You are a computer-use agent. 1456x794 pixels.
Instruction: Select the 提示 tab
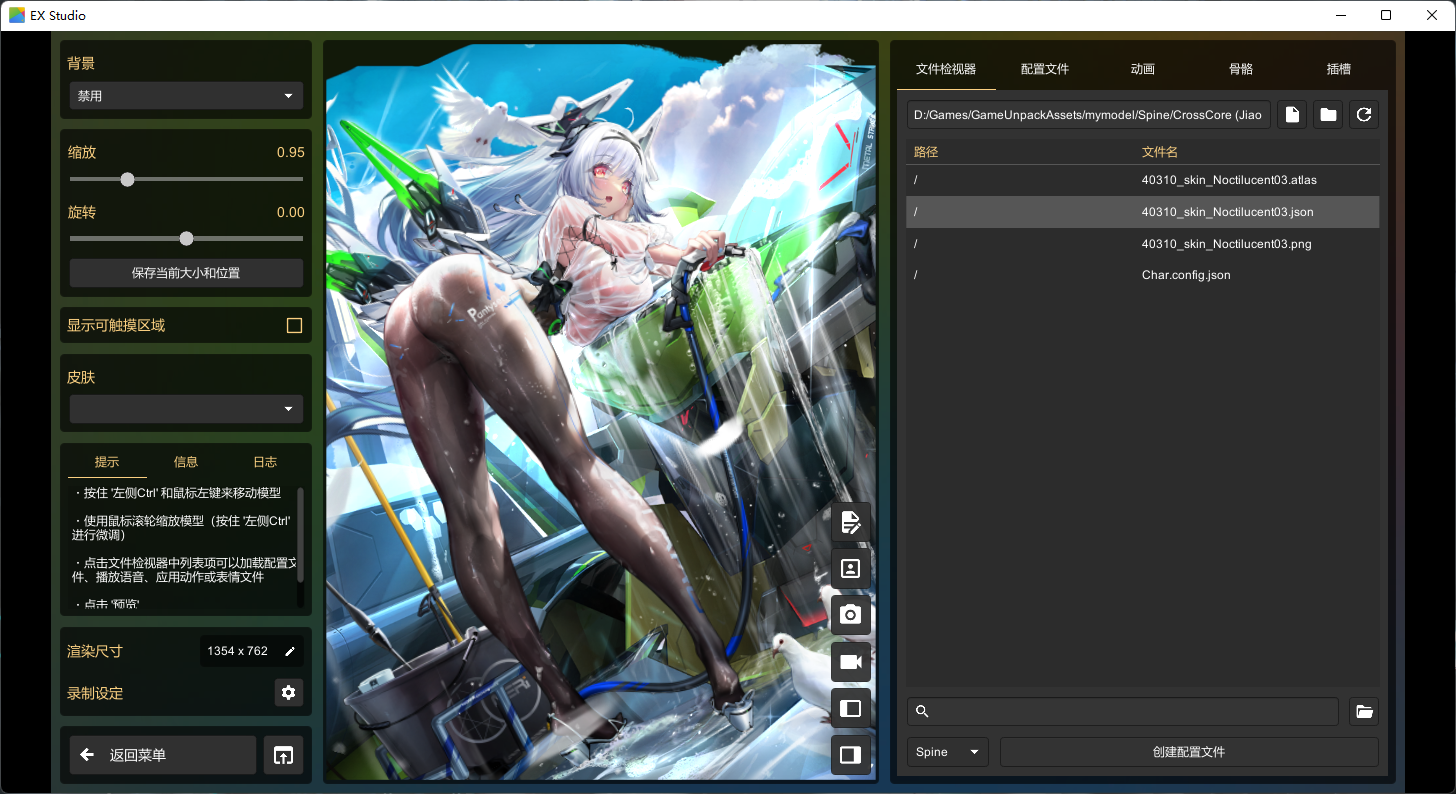pyautogui.click(x=107, y=462)
